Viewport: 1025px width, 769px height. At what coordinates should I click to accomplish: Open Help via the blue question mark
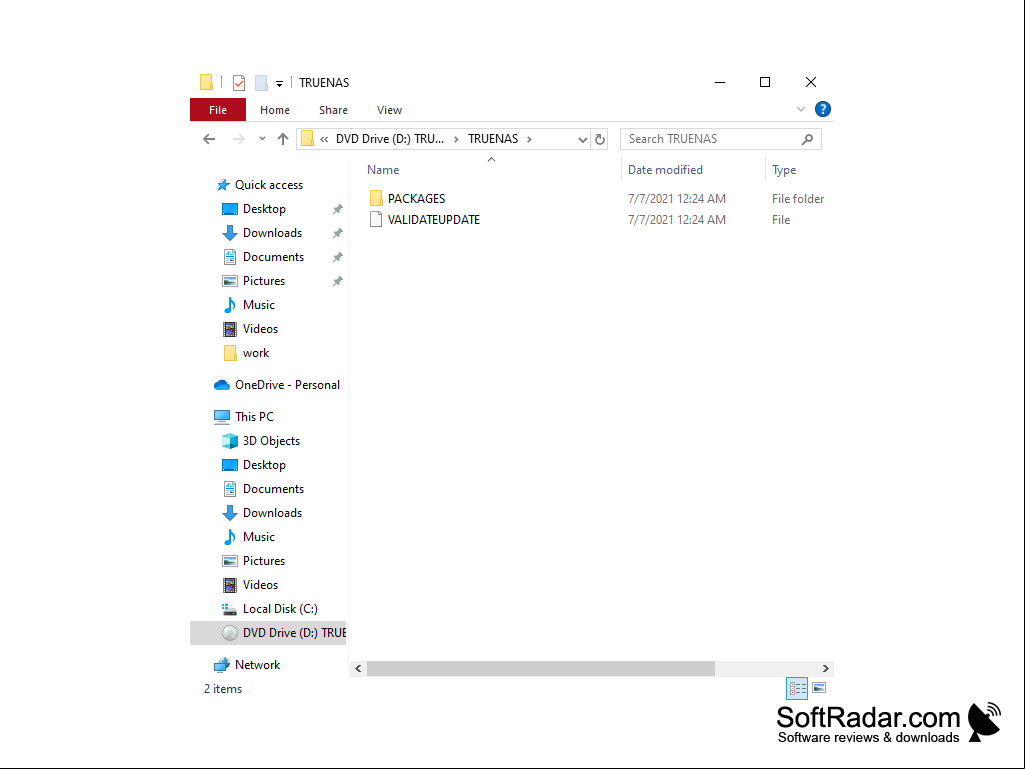coord(822,109)
